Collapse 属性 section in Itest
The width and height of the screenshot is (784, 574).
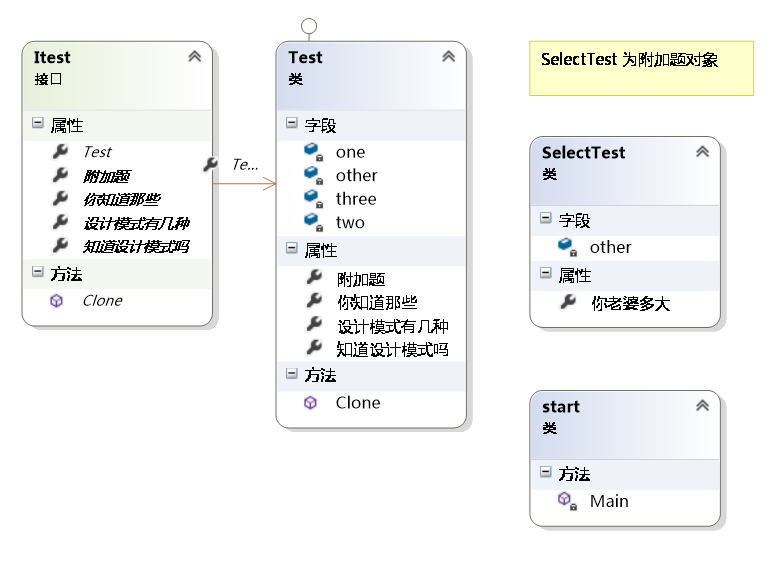[38, 122]
